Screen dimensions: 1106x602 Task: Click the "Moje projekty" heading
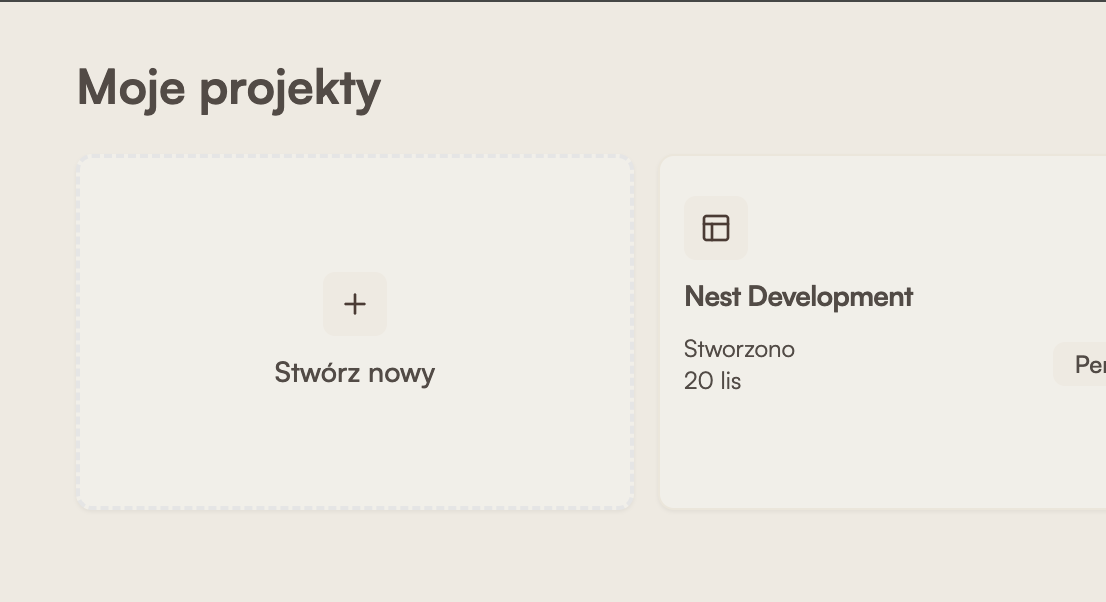point(229,87)
